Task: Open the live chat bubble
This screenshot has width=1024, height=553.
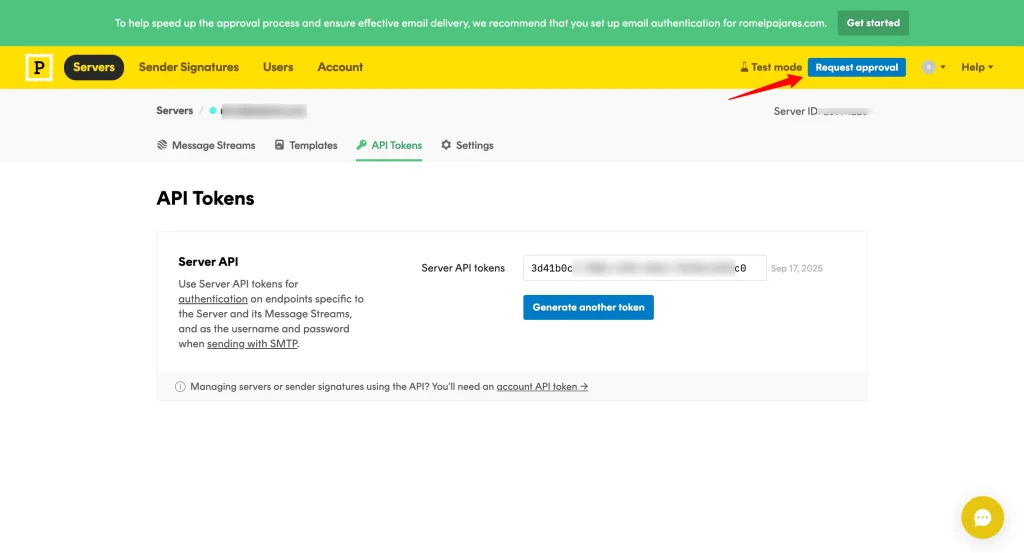Action: coord(981,517)
